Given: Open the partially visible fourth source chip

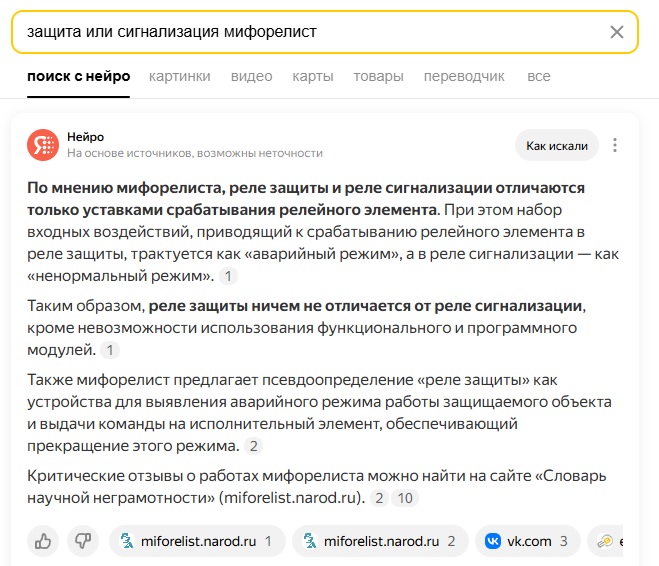Looking at the screenshot, I should coord(605,541).
